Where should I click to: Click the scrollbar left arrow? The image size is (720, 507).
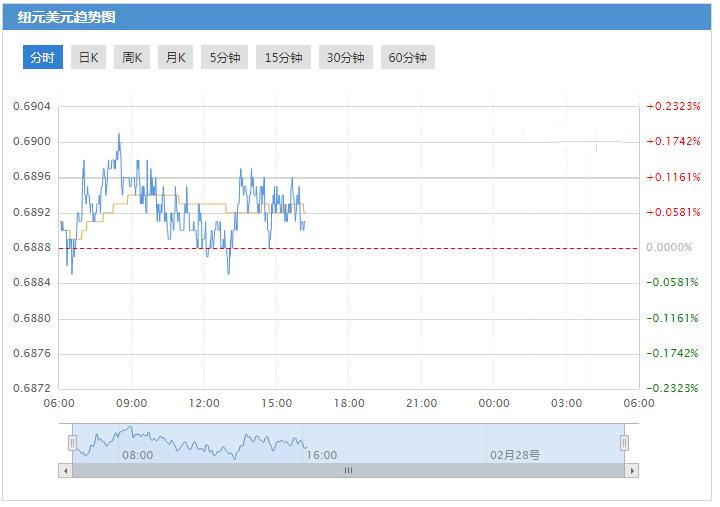(x=66, y=470)
